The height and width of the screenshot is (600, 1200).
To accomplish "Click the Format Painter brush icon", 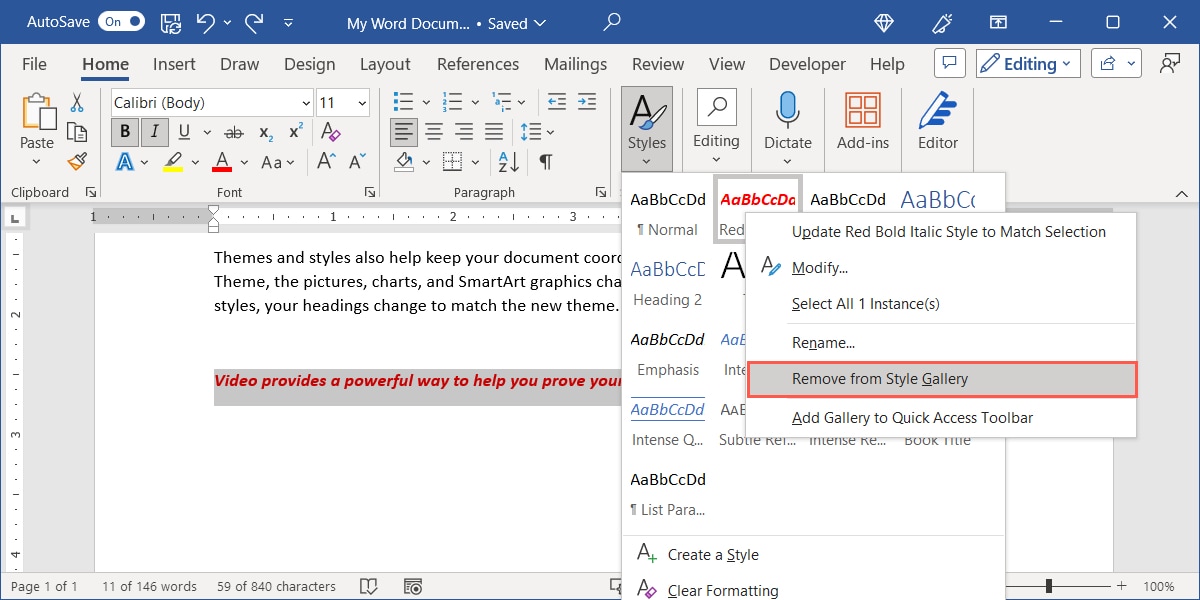I will tap(77, 161).
